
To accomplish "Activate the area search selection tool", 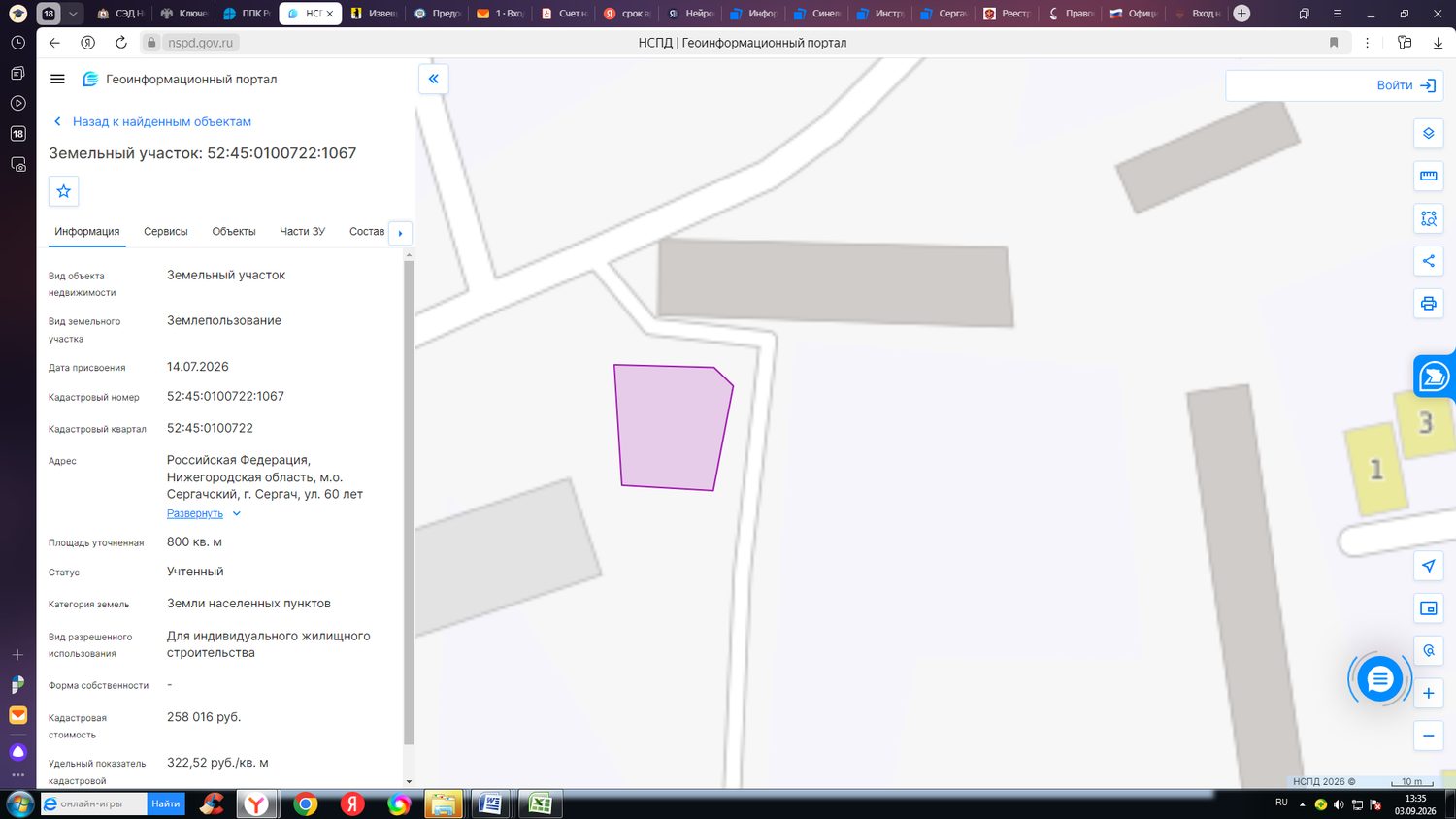I will pos(1428,218).
